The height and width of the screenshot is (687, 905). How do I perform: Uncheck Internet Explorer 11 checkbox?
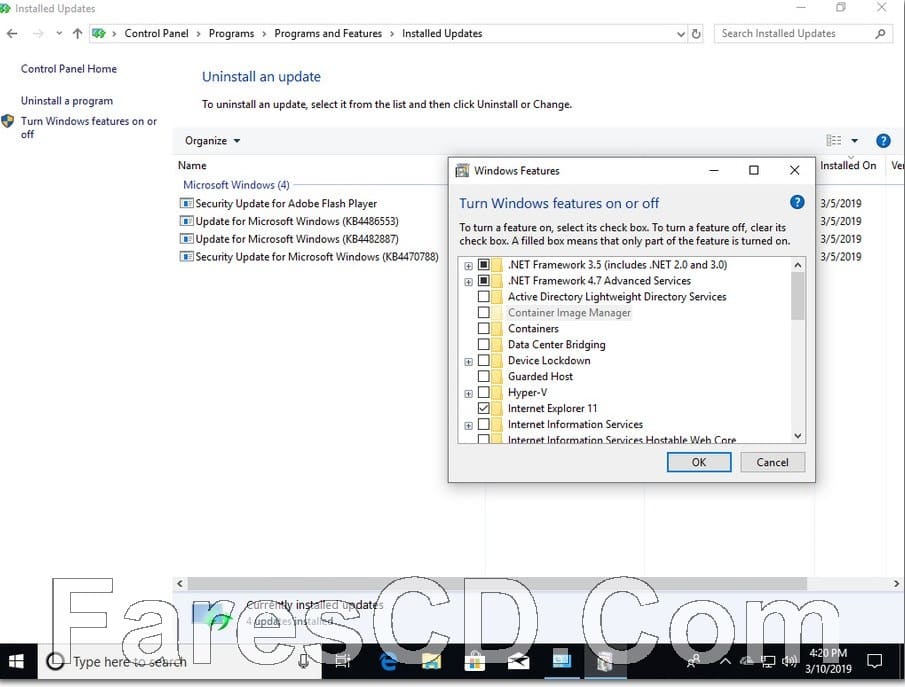point(484,408)
